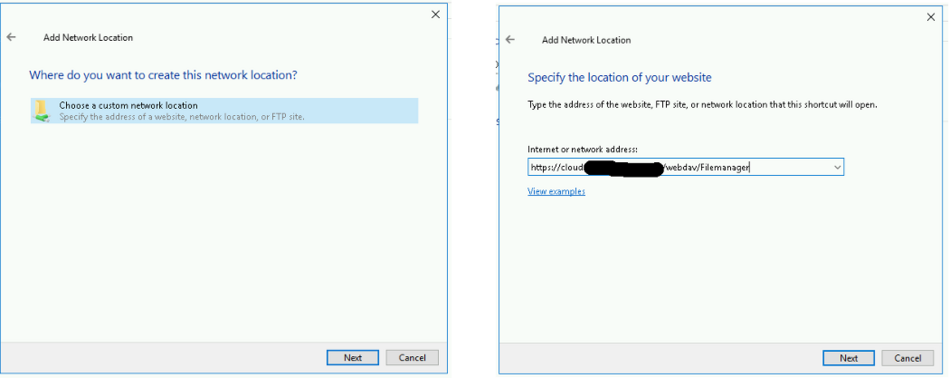This screenshot has height=378, width=950.
Task: Click Add Network Location title above the address field
Action: [x=586, y=40]
